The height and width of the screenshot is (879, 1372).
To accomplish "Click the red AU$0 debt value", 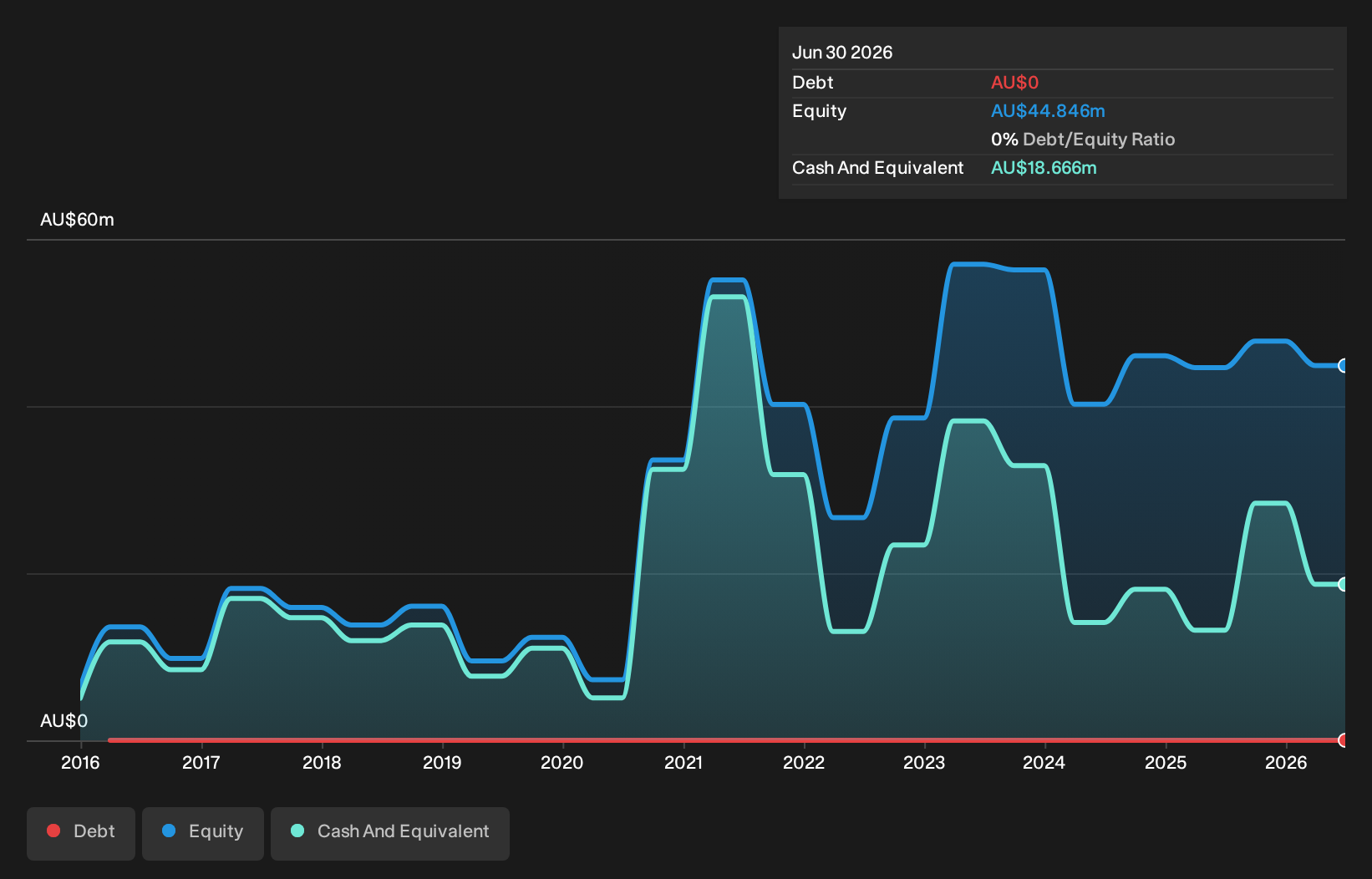I will click(x=1014, y=83).
